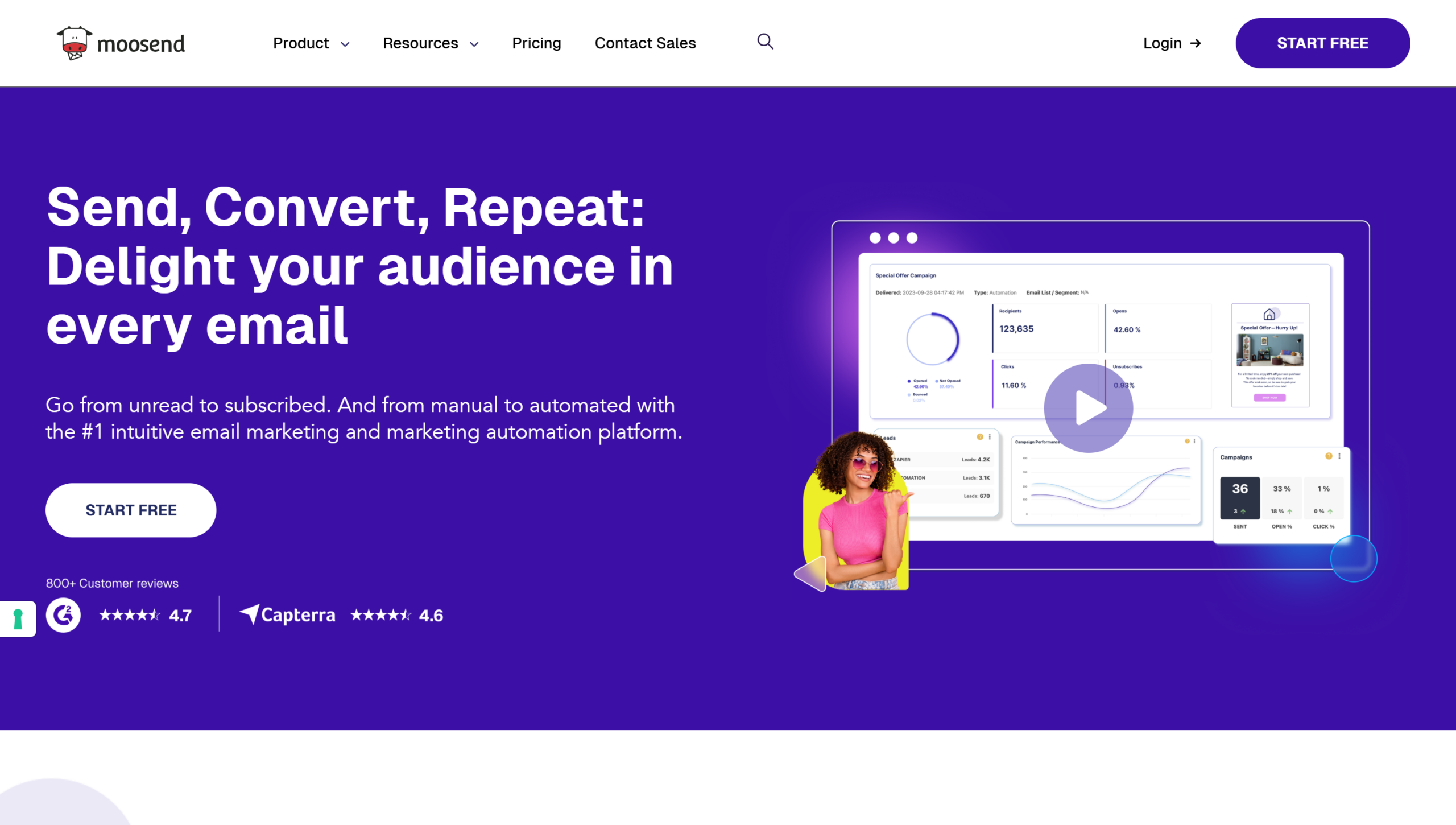The width and height of the screenshot is (1456, 825).
Task: Click the hero subheading paragraph
Action: click(x=364, y=418)
